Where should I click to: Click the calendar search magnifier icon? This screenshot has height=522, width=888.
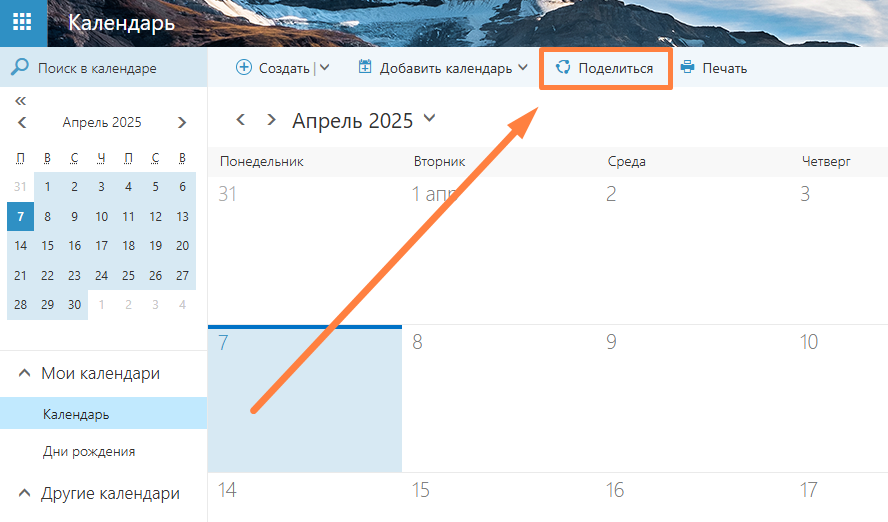[x=19, y=68]
